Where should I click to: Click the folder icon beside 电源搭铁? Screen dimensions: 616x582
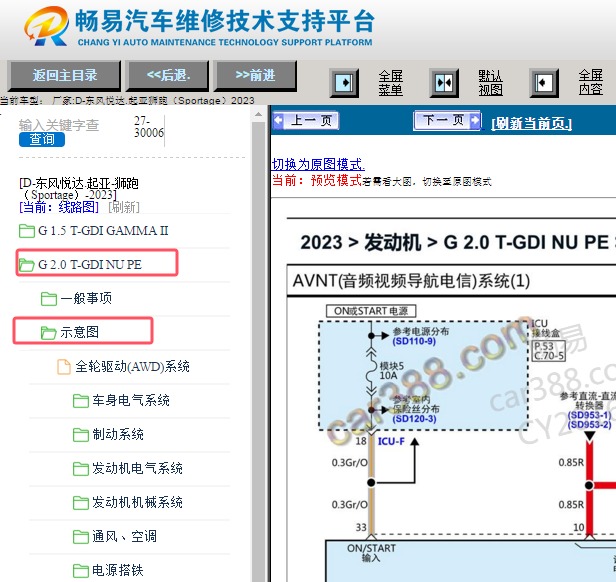(x=81, y=571)
